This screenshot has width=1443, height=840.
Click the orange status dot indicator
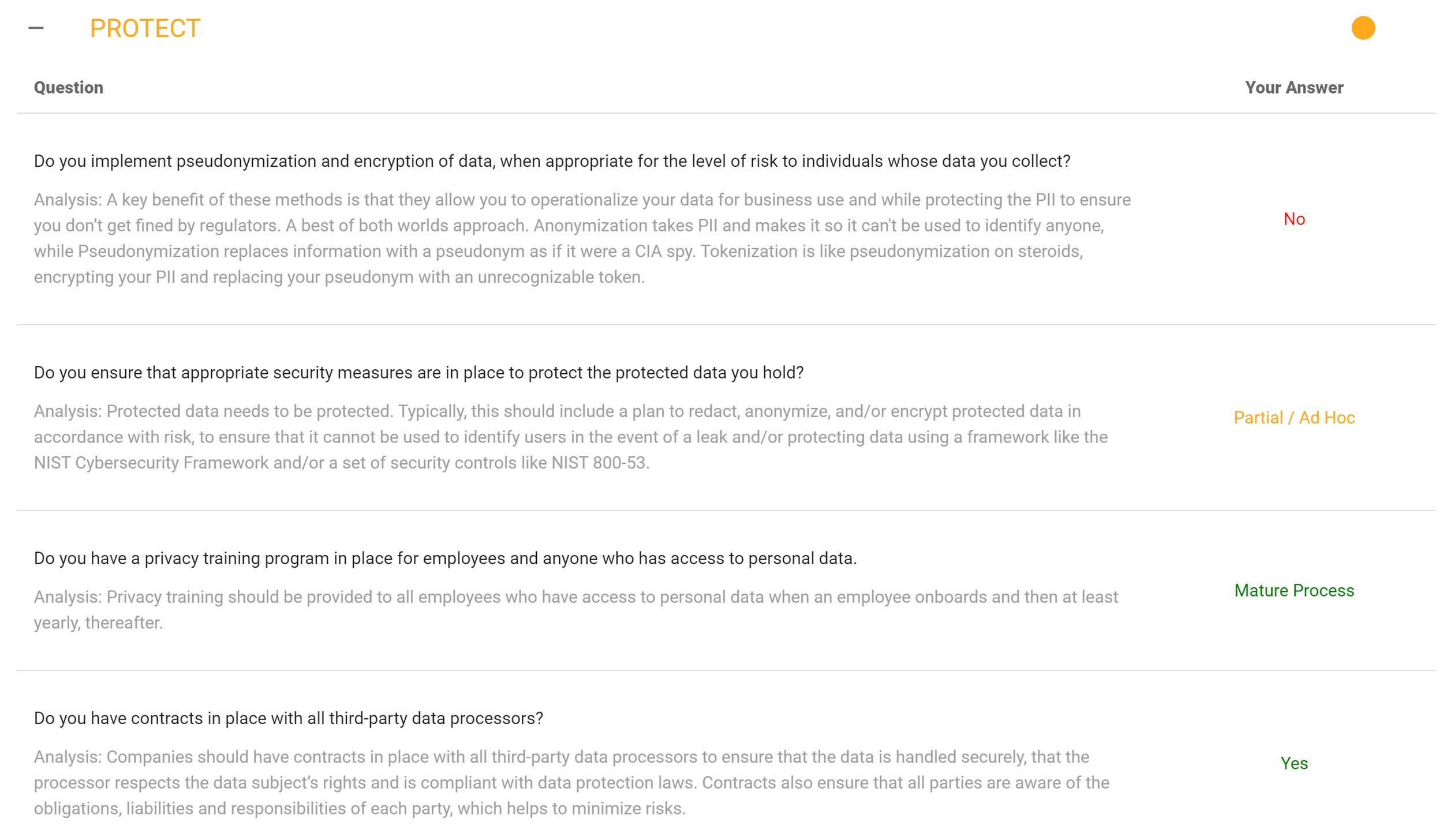[1363, 28]
